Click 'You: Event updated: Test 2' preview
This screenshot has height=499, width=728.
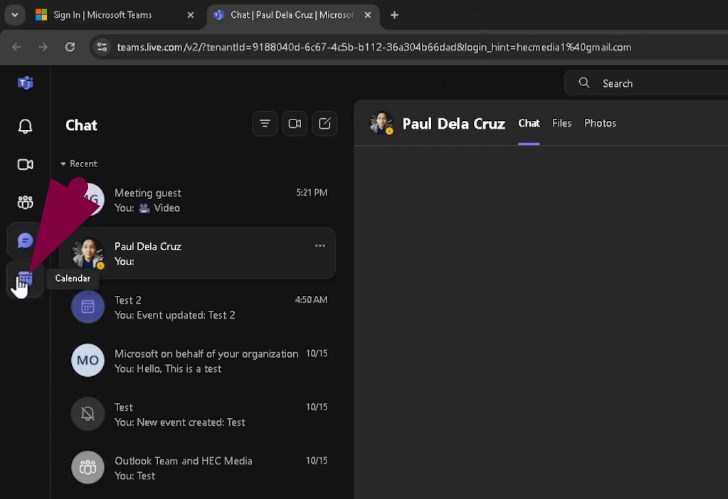175,315
